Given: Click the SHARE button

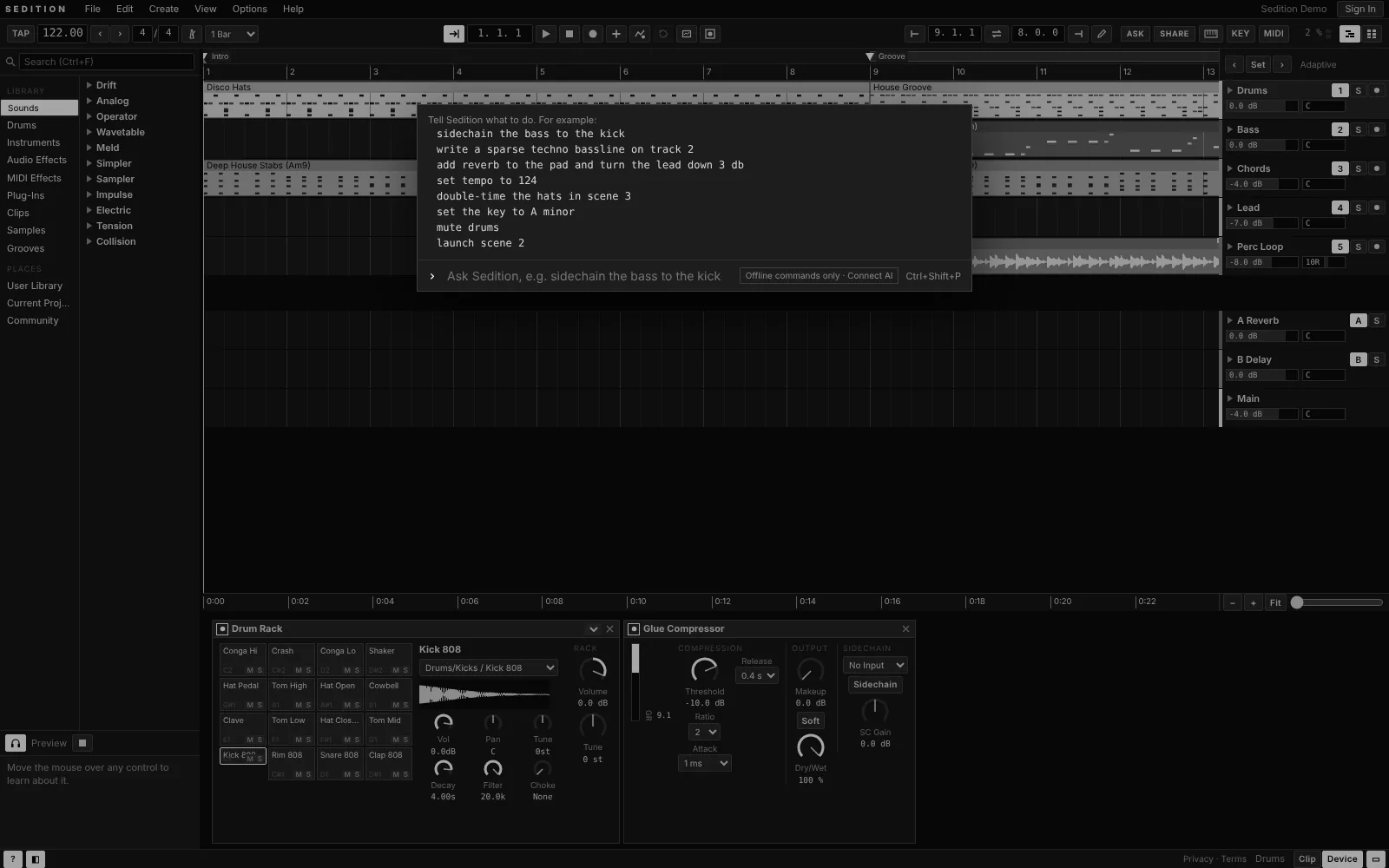Looking at the screenshot, I should click(x=1174, y=34).
